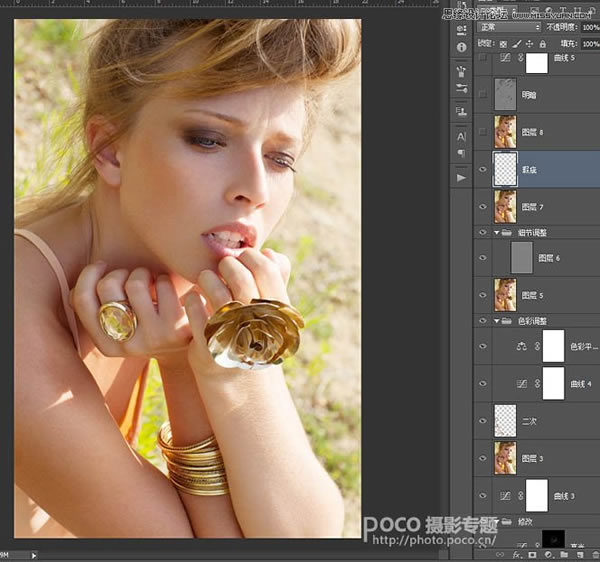Click the Delete layer trash icon
Viewport: 600px width, 562px height.
click(595, 554)
